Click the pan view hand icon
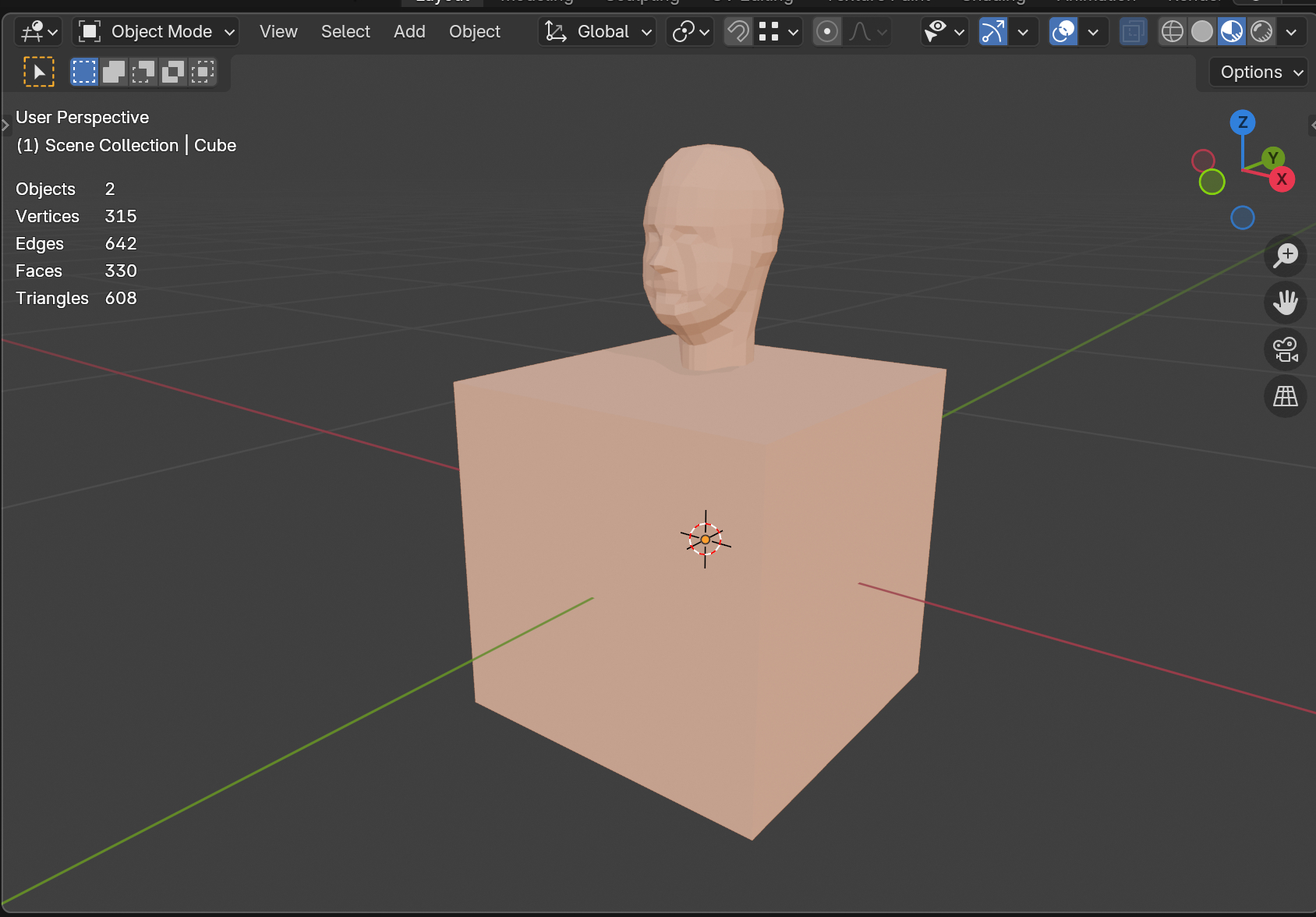 [x=1285, y=303]
